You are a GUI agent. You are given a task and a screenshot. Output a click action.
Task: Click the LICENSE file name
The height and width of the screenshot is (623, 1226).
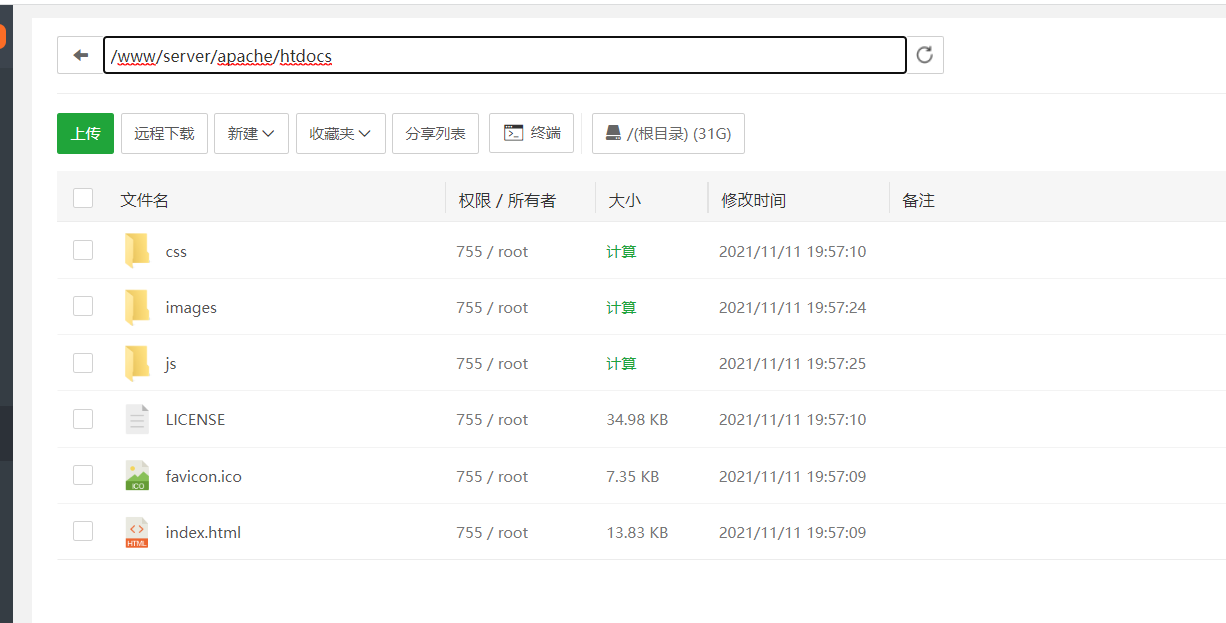[x=195, y=420]
